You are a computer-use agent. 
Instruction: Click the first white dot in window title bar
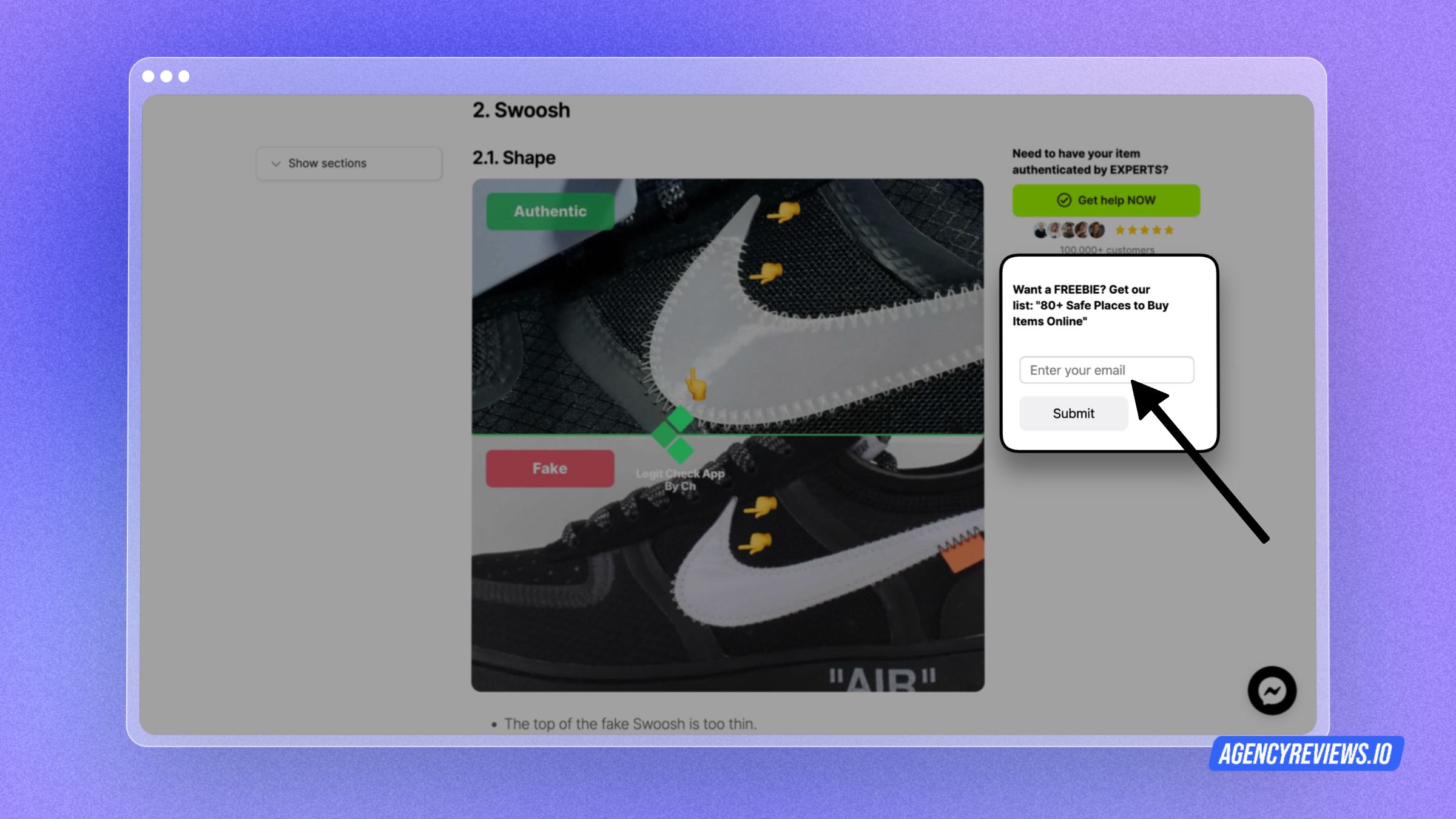[148, 76]
